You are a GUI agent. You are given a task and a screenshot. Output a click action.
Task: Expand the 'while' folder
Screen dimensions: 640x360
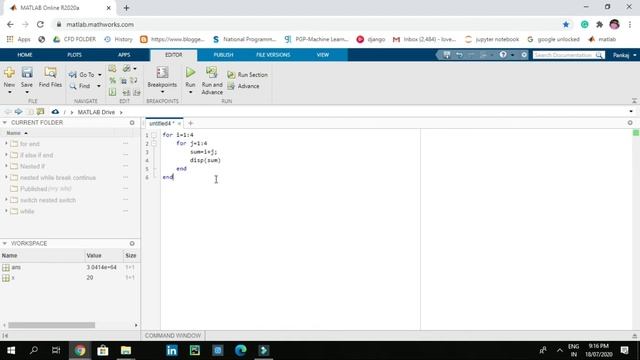pos(6,211)
